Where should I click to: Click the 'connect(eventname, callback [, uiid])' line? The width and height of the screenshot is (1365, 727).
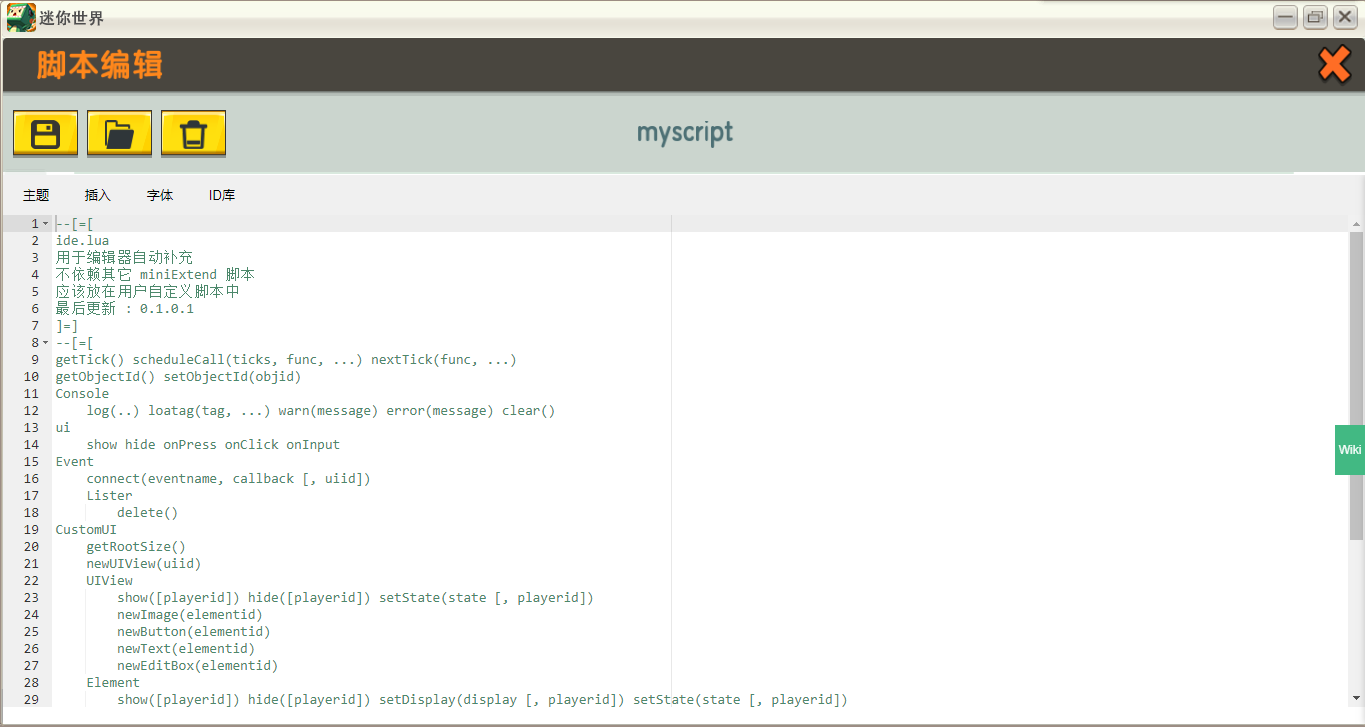pyautogui.click(x=228, y=479)
